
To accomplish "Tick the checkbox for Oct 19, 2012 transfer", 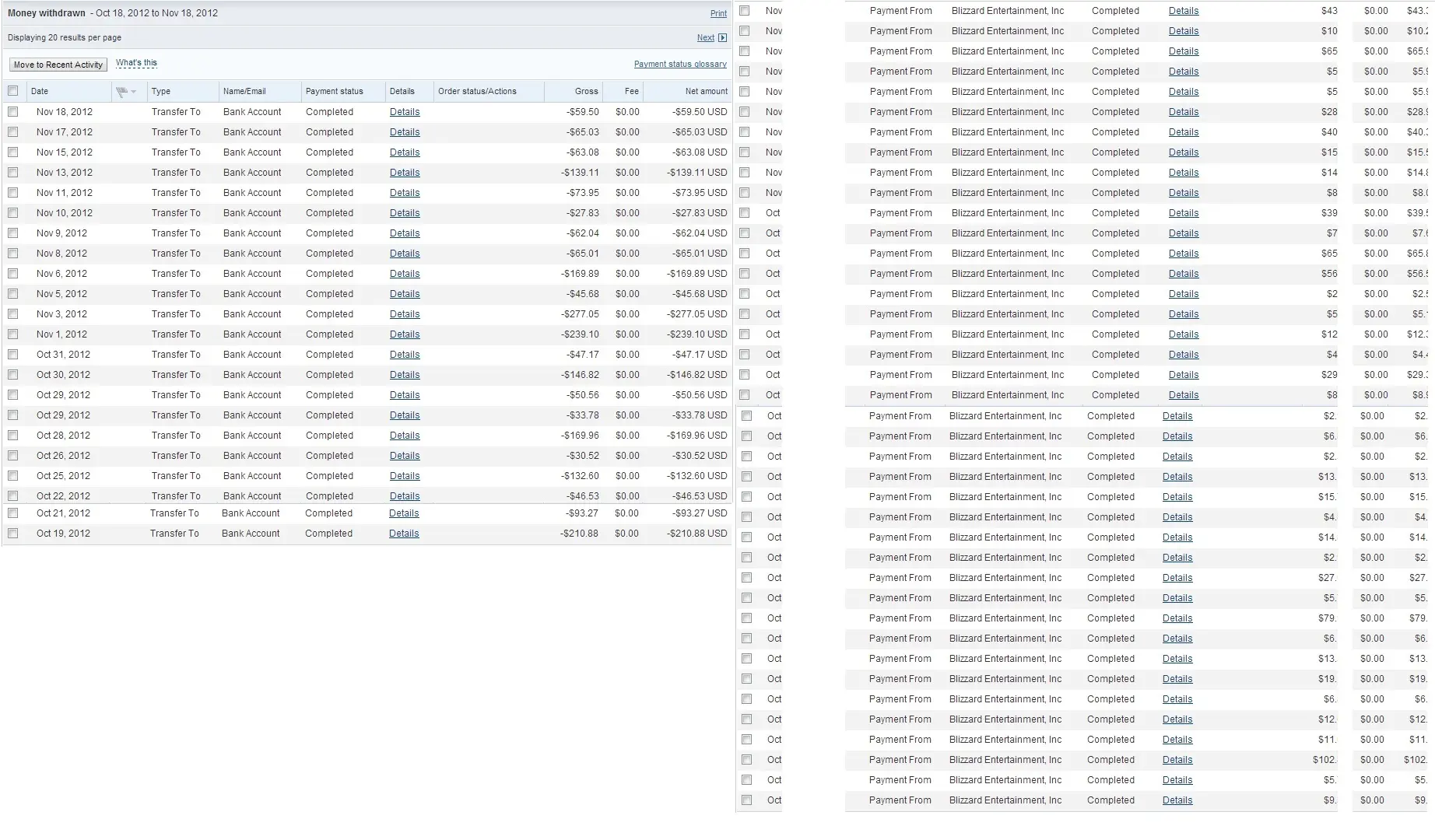I will 13,534.
